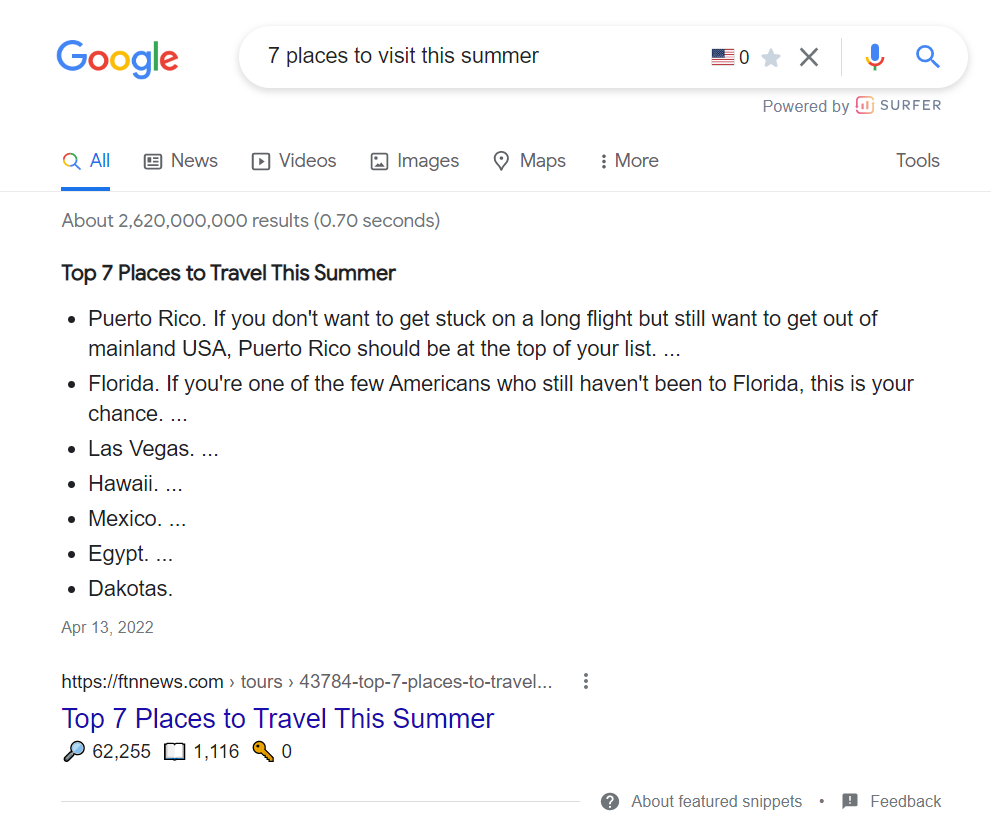Click the Surfer logo icon

click(x=864, y=106)
